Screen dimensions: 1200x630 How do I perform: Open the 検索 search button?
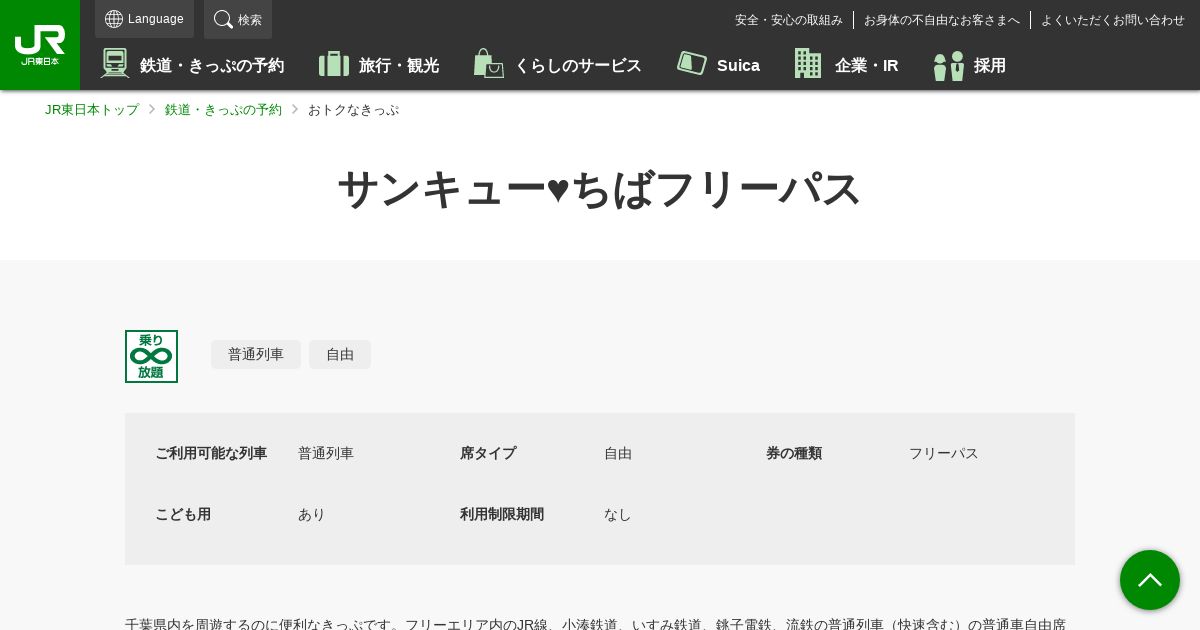click(238, 19)
